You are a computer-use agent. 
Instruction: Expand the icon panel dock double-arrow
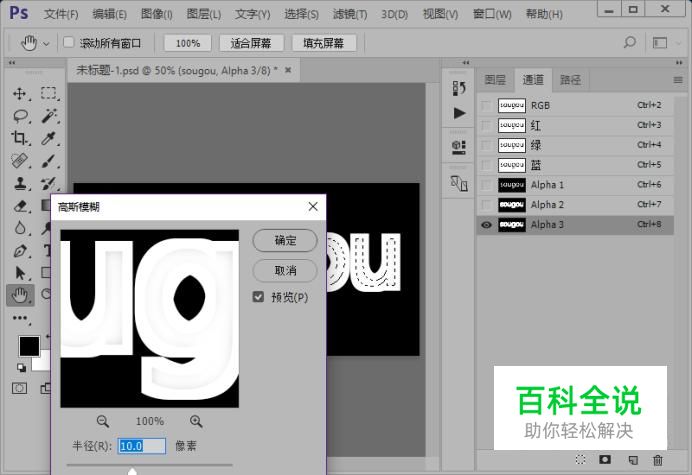click(x=466, y=63)
